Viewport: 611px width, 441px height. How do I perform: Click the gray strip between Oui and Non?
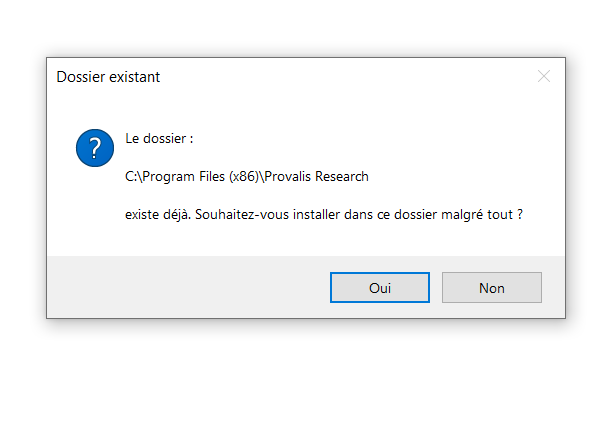[x=436, y=288]
